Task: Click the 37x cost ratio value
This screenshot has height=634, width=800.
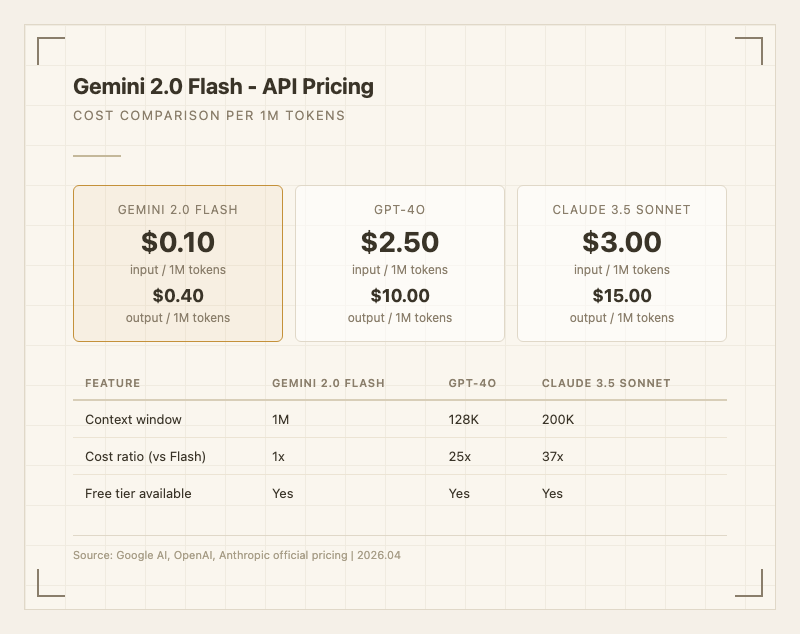Action: 553,457
